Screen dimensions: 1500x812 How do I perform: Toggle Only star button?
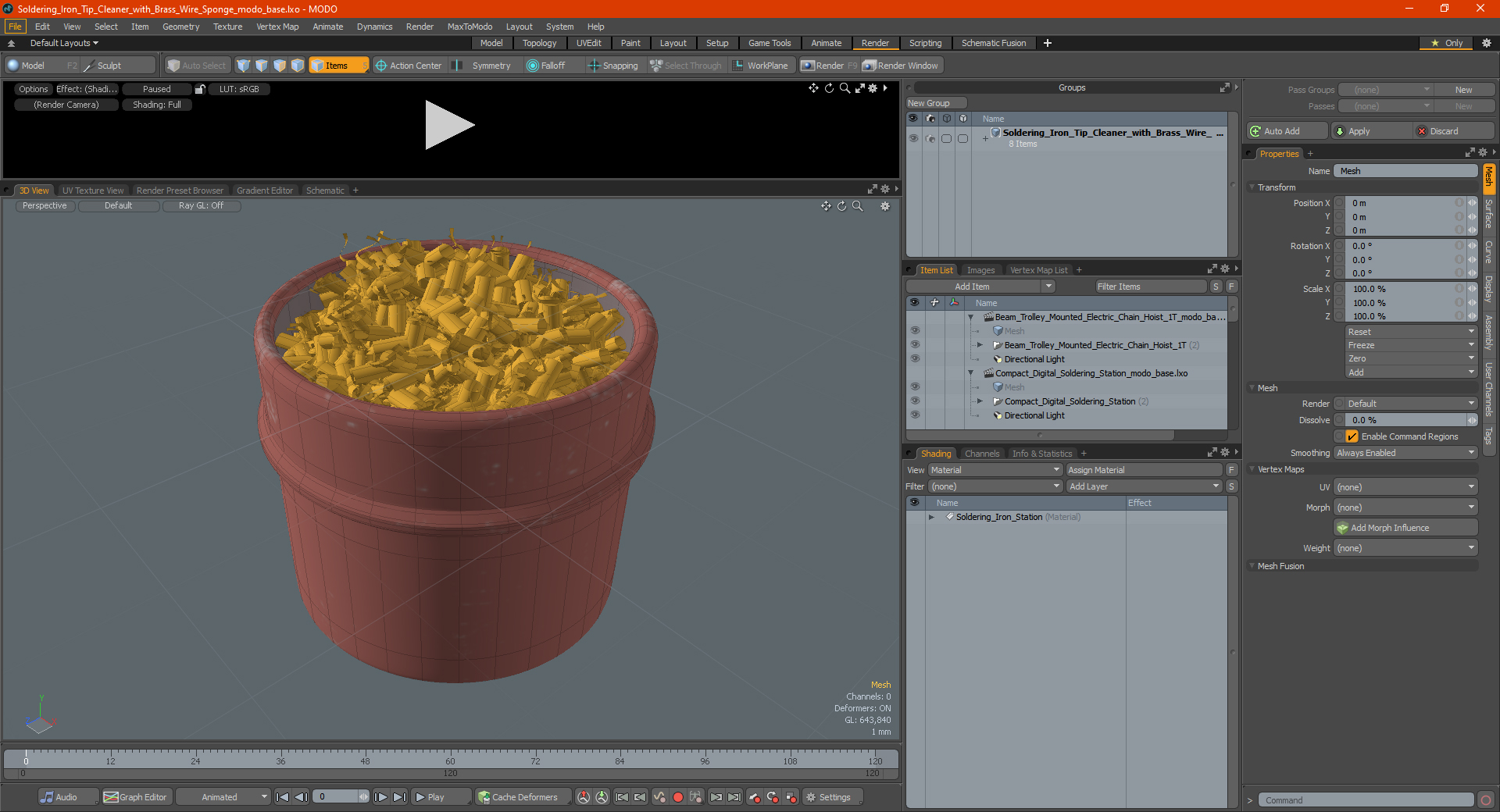point(1447,43)
